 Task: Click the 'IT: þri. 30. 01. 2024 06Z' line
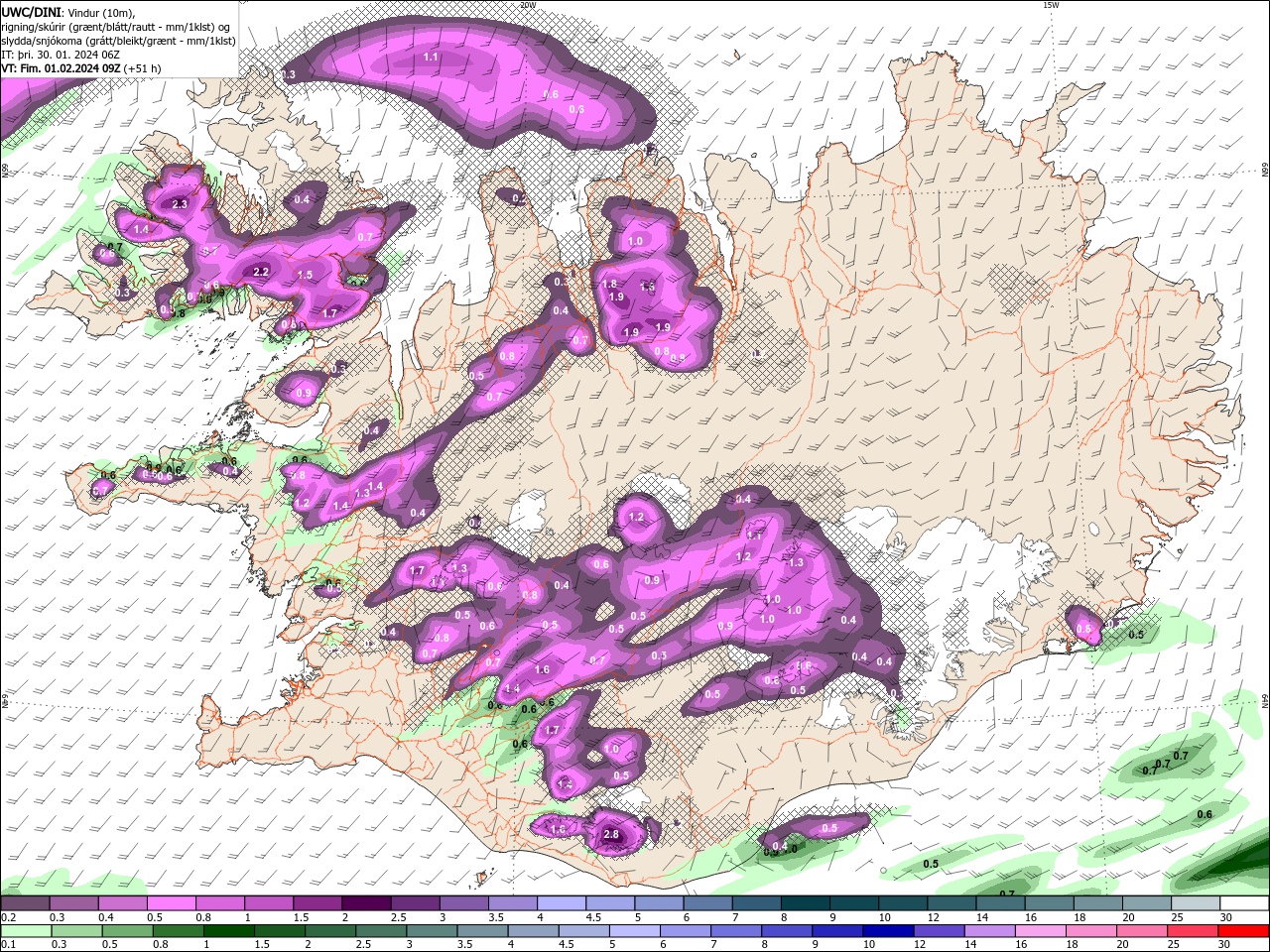coord(60,55)
